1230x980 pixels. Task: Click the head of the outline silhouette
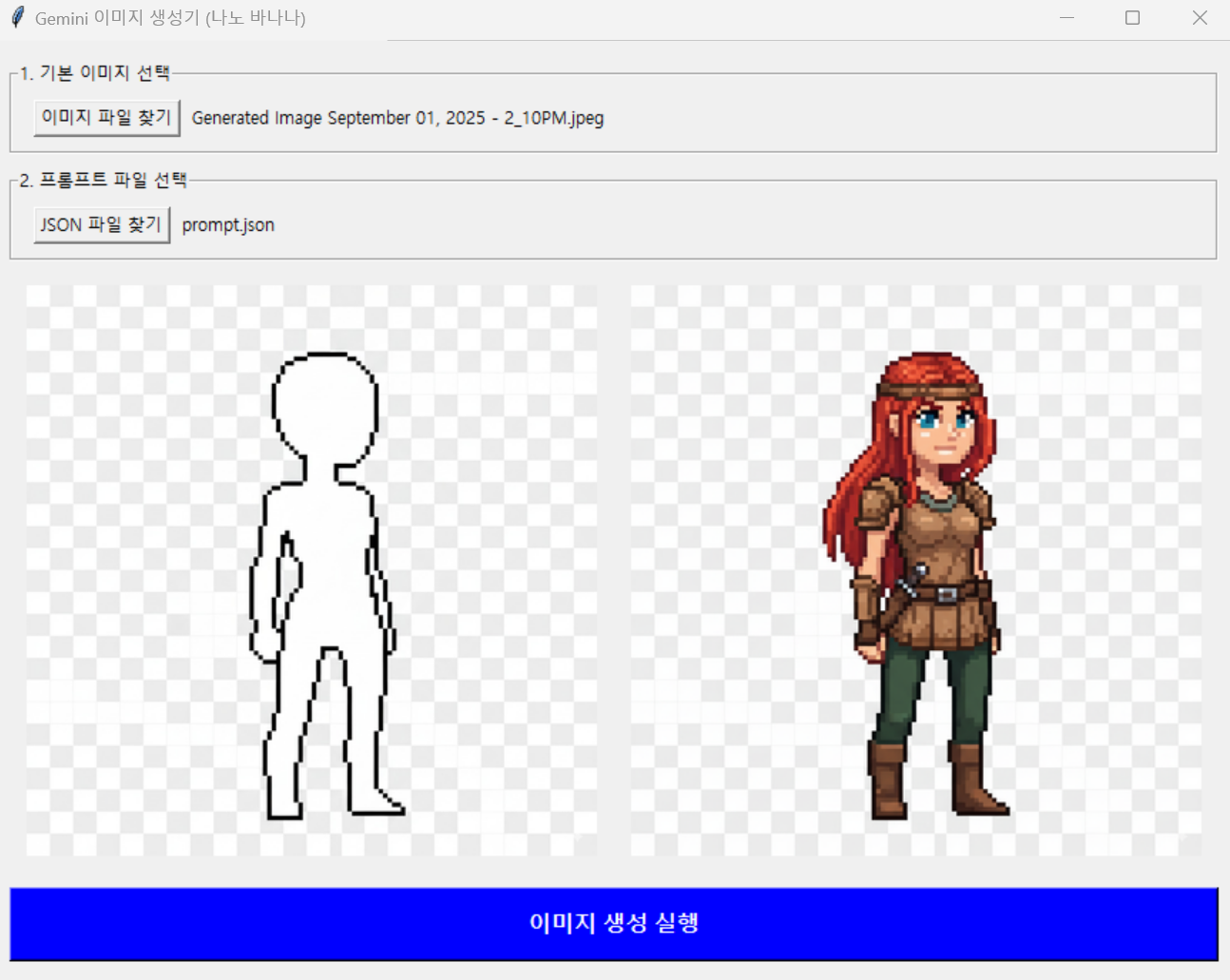(325, 404)
